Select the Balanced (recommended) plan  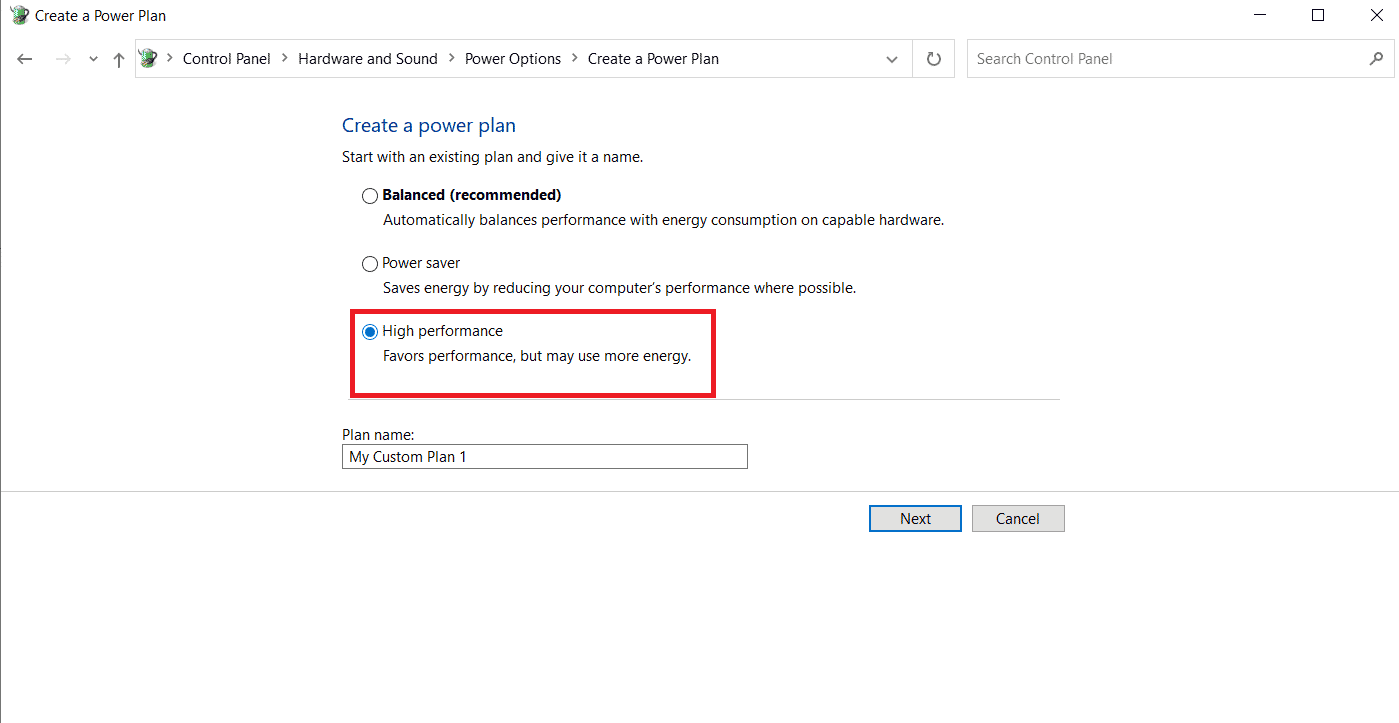pyautogui.click(x=370, y=196)
